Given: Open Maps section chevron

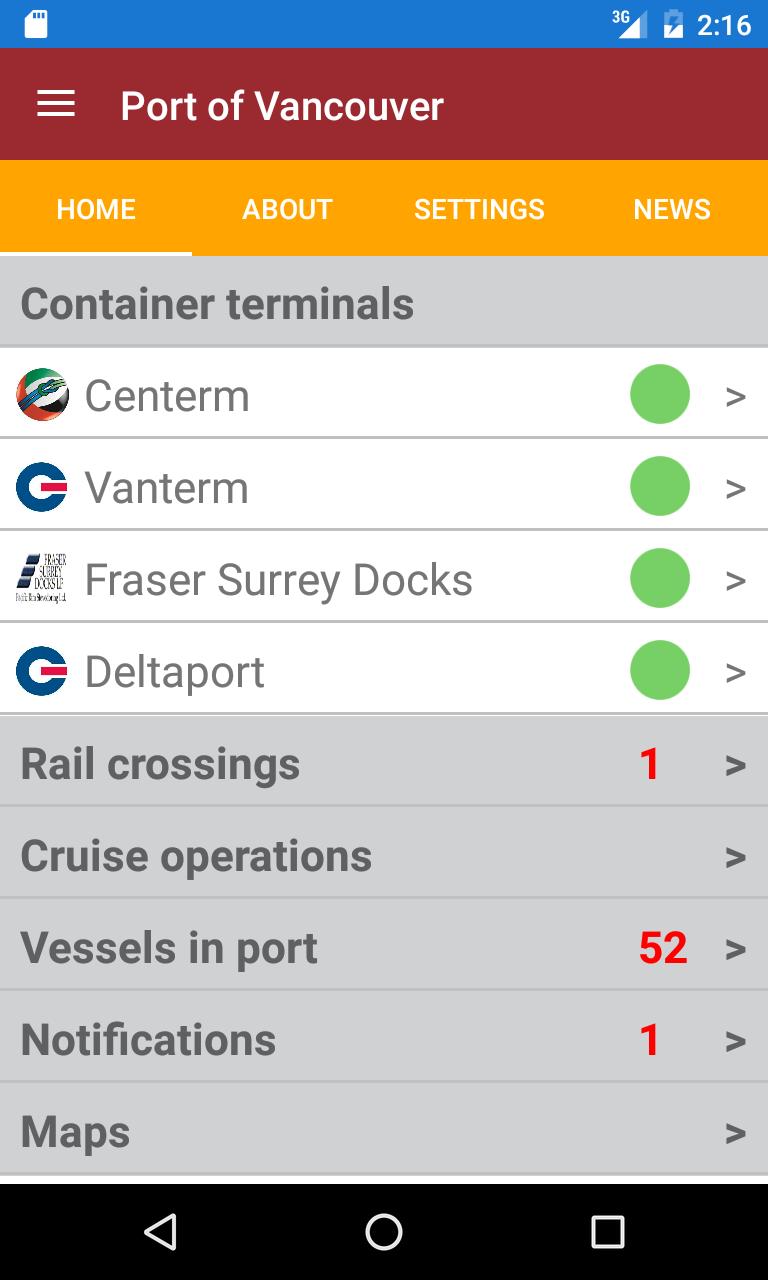Looking at the screenshot, I should [x=736, y=1133].
